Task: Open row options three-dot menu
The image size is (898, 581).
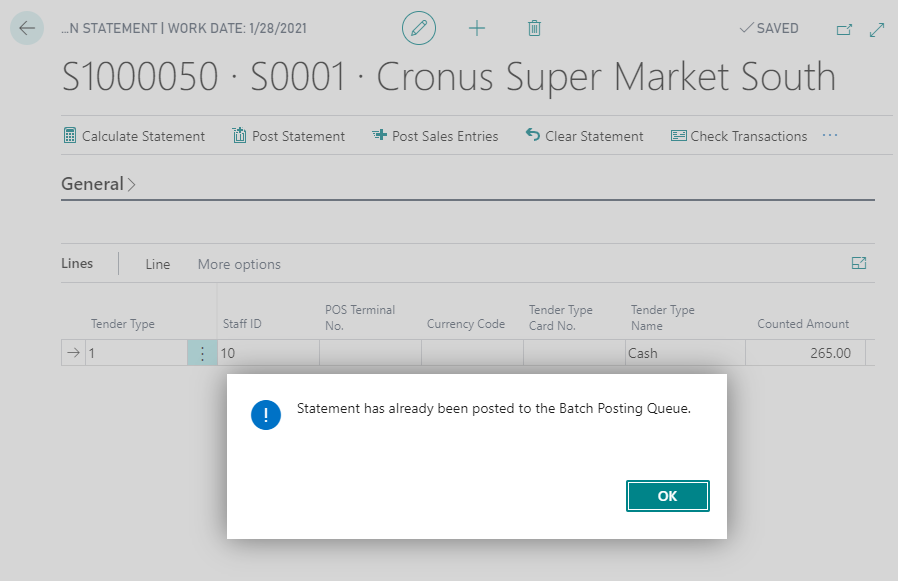Action: [202, 353]
